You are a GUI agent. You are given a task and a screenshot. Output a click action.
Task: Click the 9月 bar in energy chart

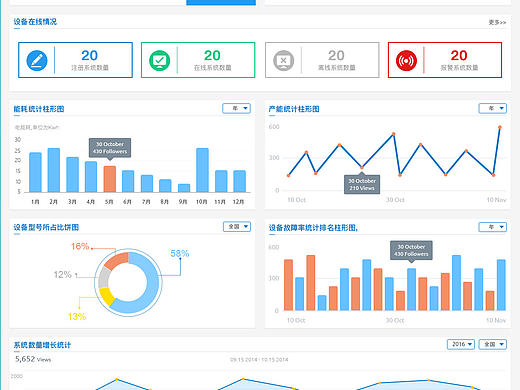point(184,188)
